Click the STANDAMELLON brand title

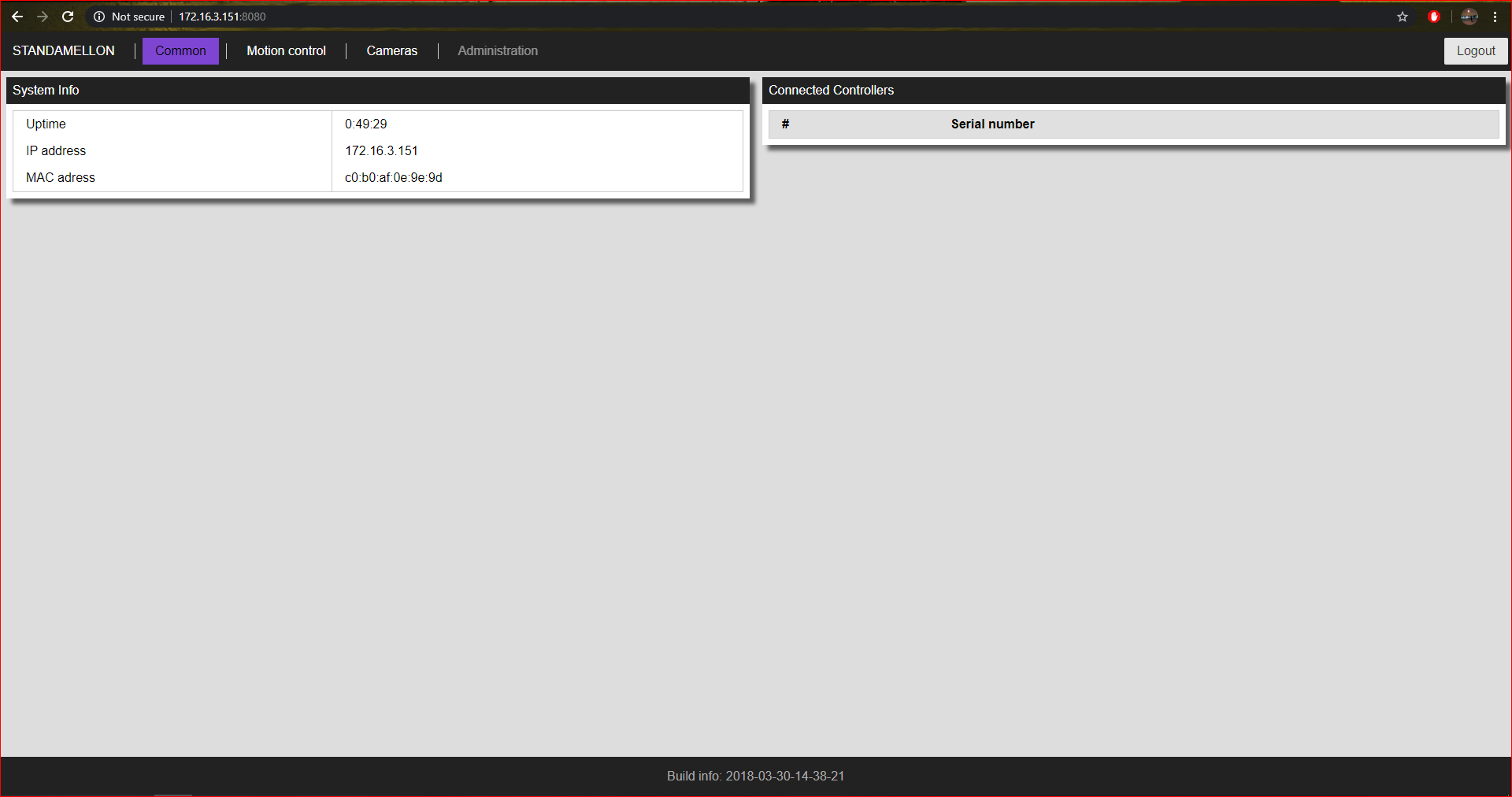pos(64,51)
